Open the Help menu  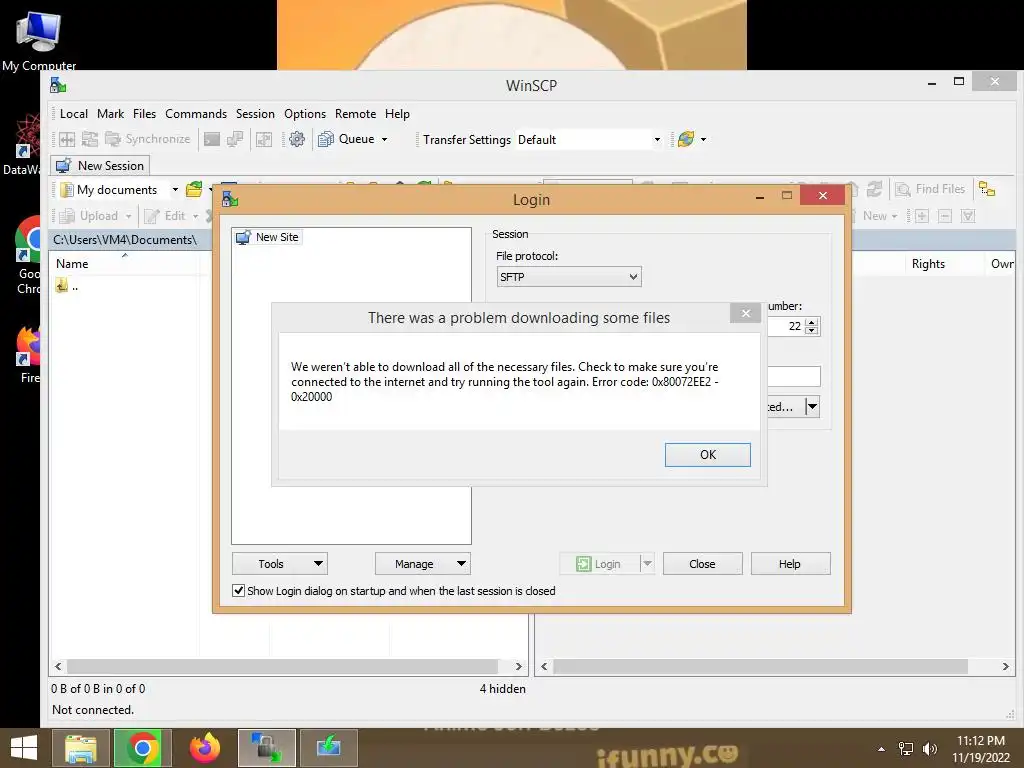pyautogui.click(x=397, y=114)
